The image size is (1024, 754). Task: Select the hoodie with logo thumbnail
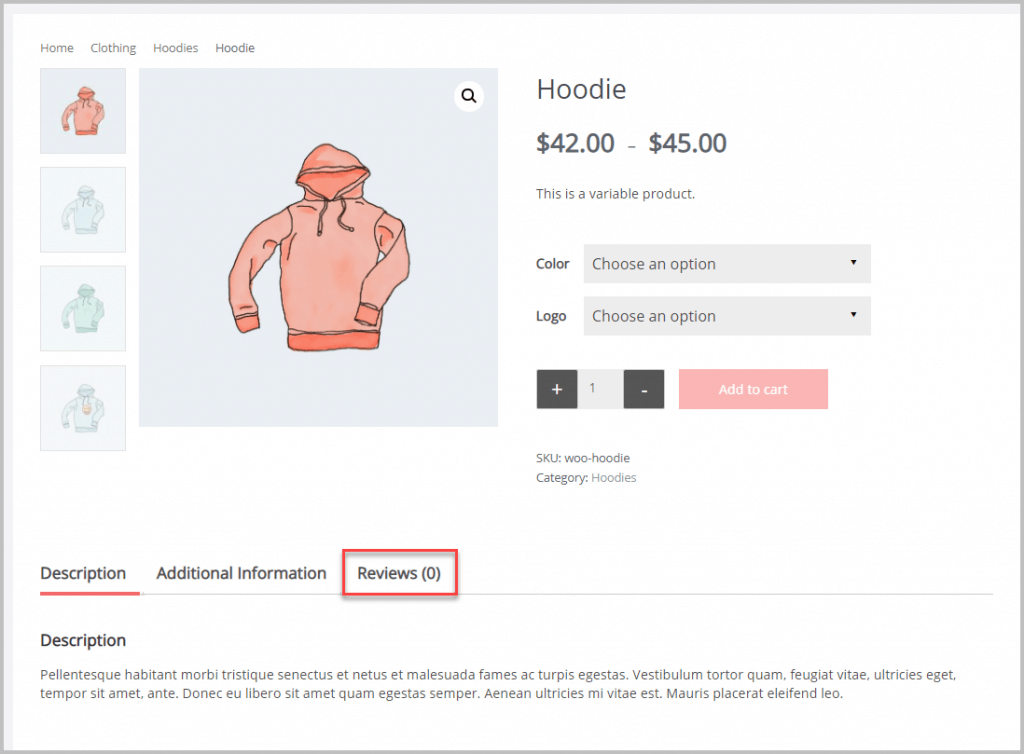coord(82,407)
